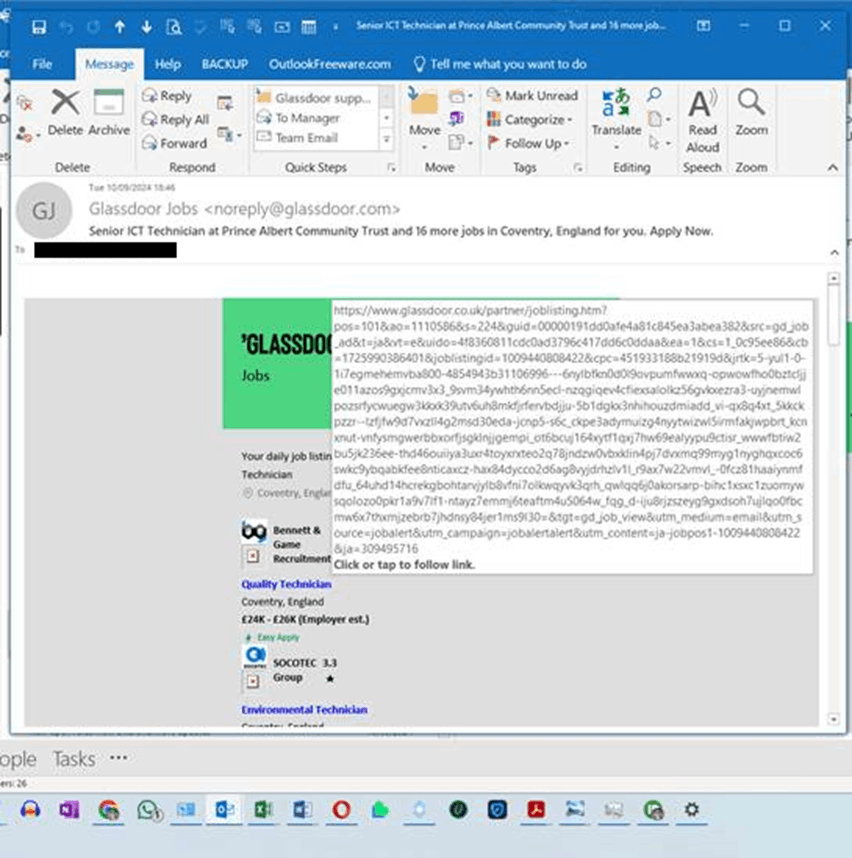
Task: Choose Reply All
Action: (x=175, y=119)
